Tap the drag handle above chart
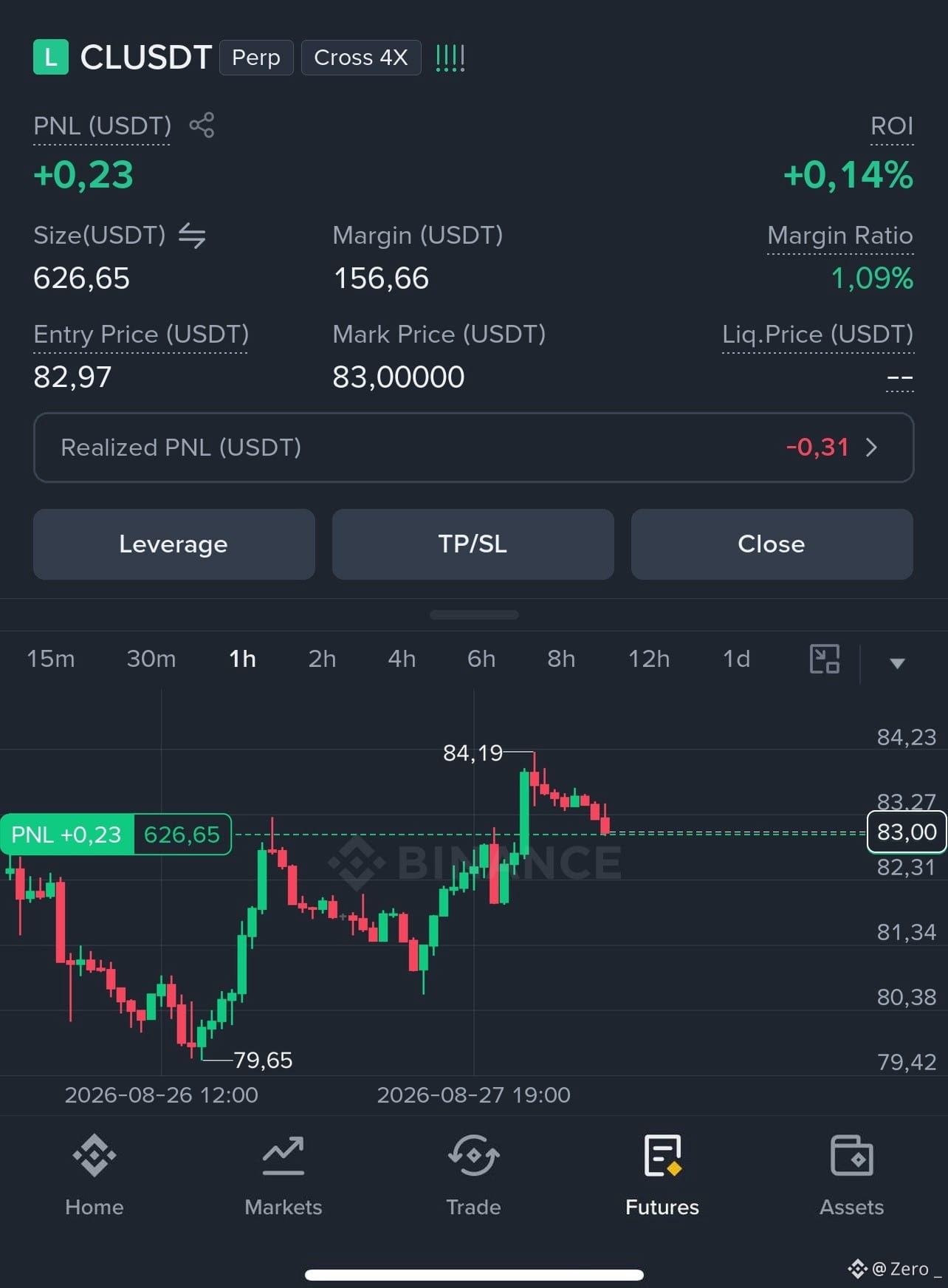948x1288 pixels. 474,614
